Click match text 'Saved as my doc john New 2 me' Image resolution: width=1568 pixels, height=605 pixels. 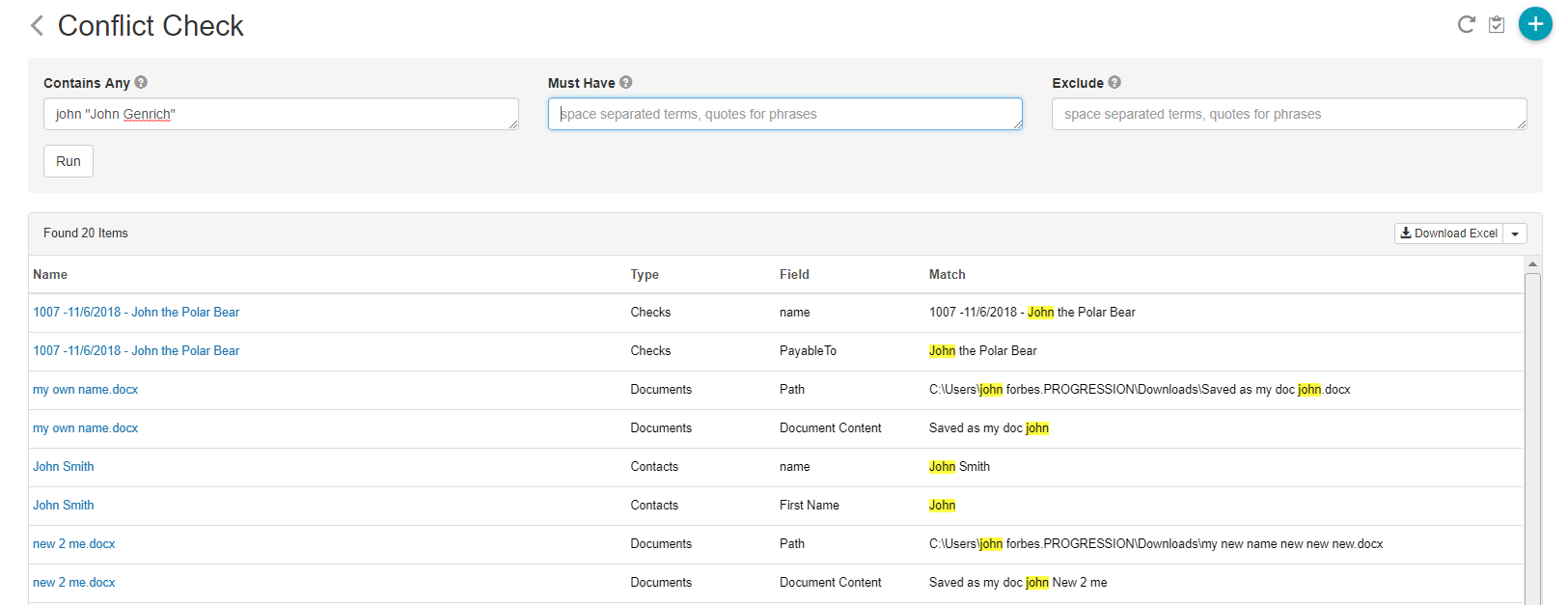coord(1018,583)
